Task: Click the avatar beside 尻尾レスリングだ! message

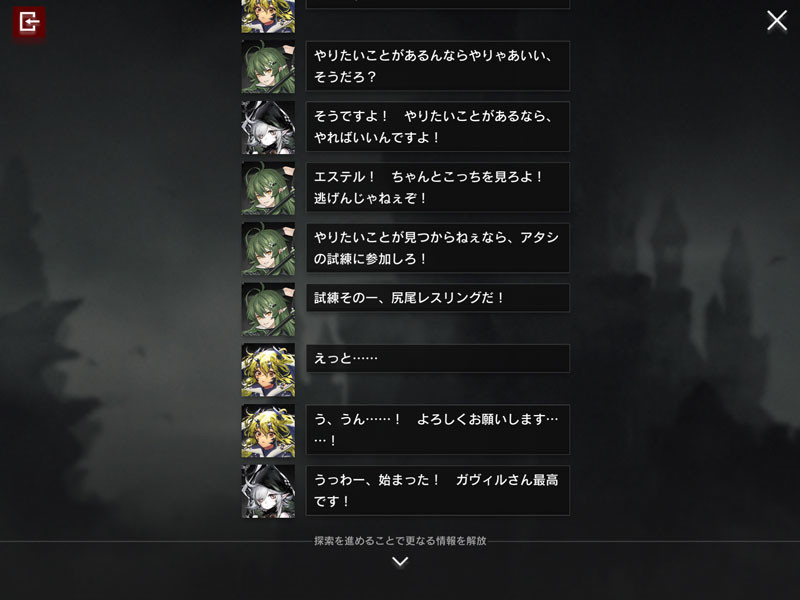Action: [268, 309]
